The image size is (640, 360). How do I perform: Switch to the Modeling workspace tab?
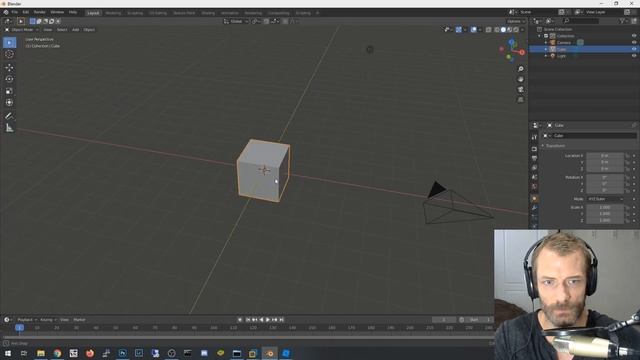point(113,13)
